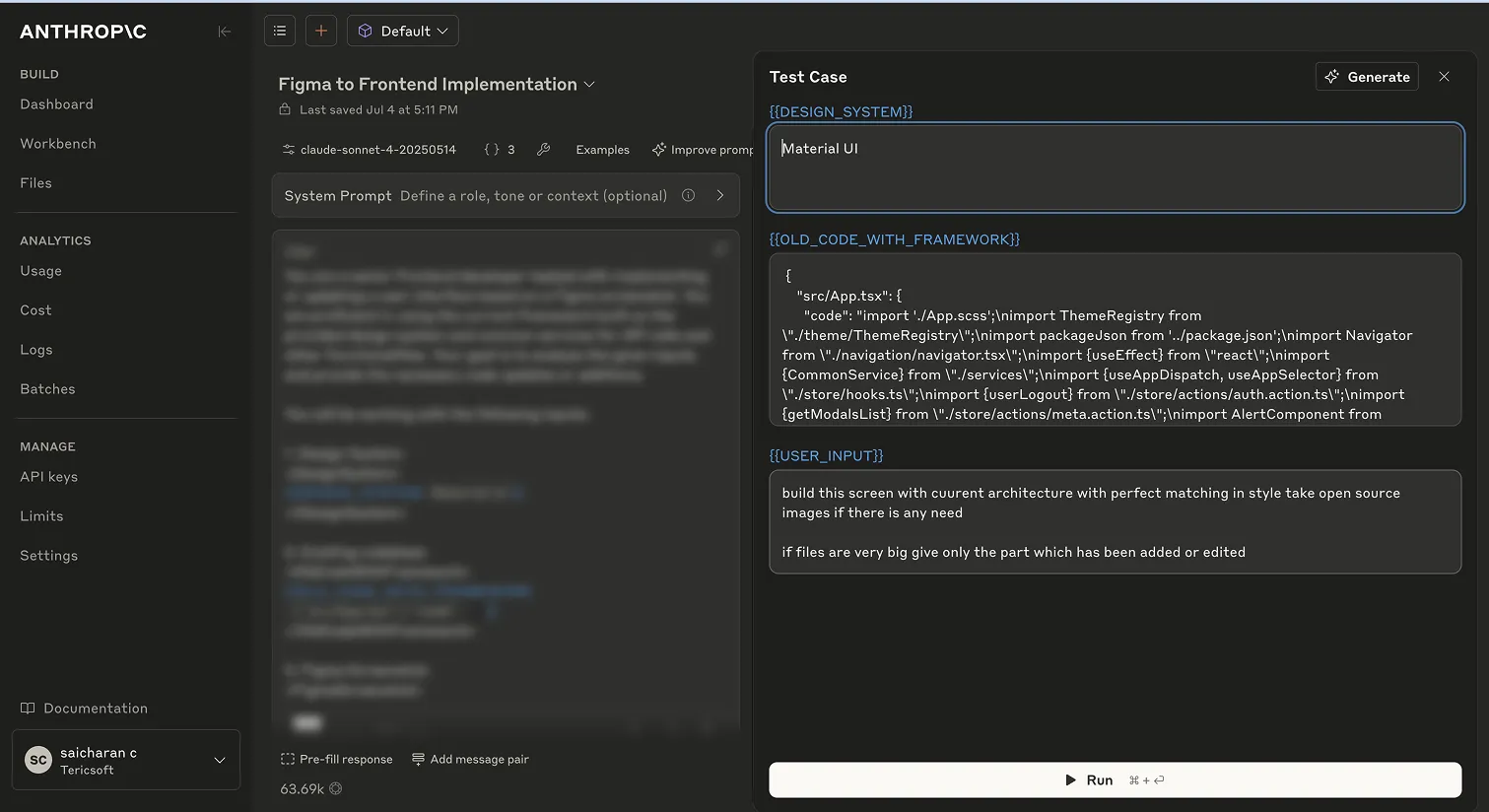Open Limits page
The image size is (1489, 812).
pyautogui.click(x=41, y=516)
